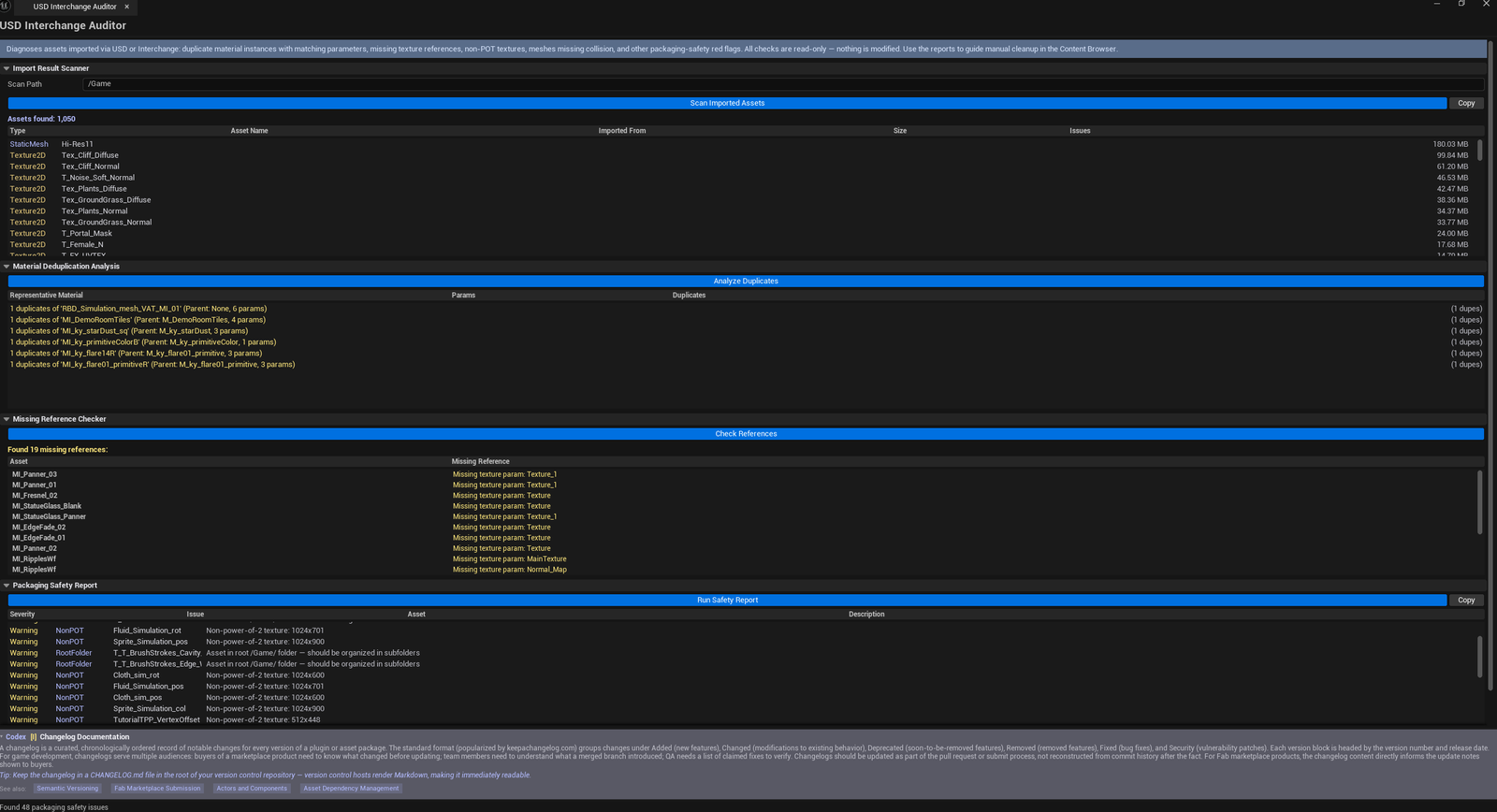Collapse the Packaging Safety Report section

[7, 586]
